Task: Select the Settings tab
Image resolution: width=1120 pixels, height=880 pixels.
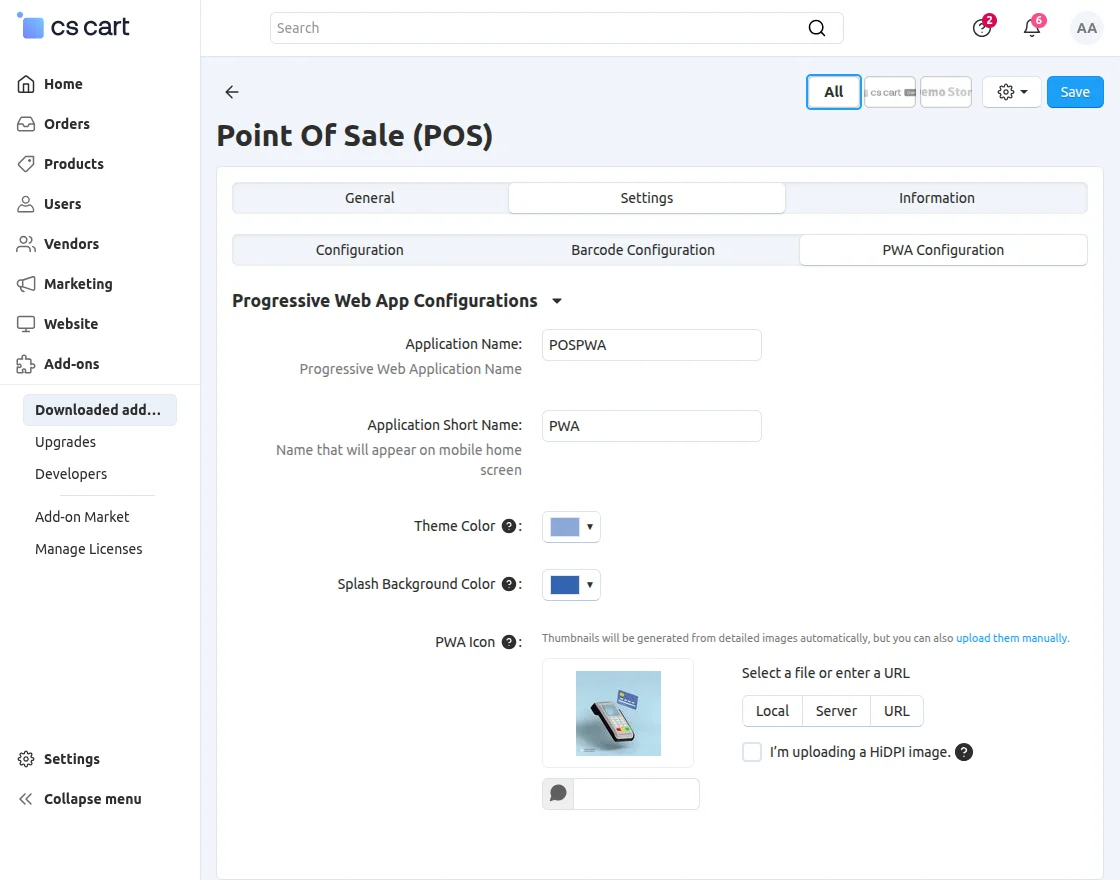Action: pos(646,198)
